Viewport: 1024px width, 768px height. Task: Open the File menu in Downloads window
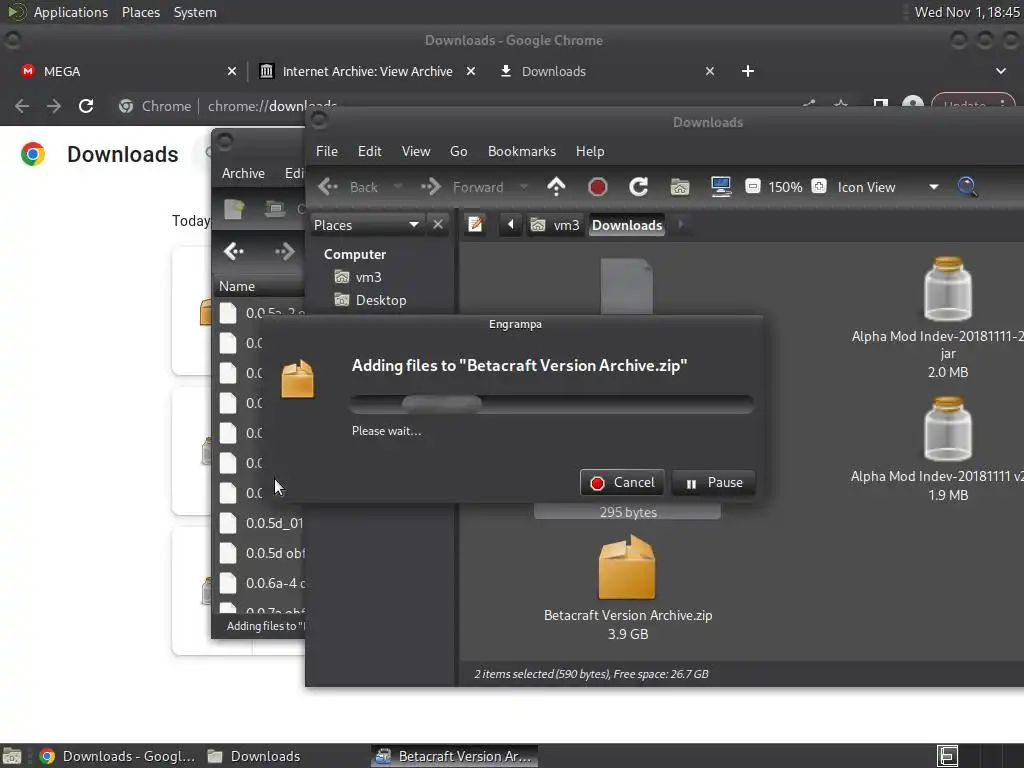(x=327, y=151)
